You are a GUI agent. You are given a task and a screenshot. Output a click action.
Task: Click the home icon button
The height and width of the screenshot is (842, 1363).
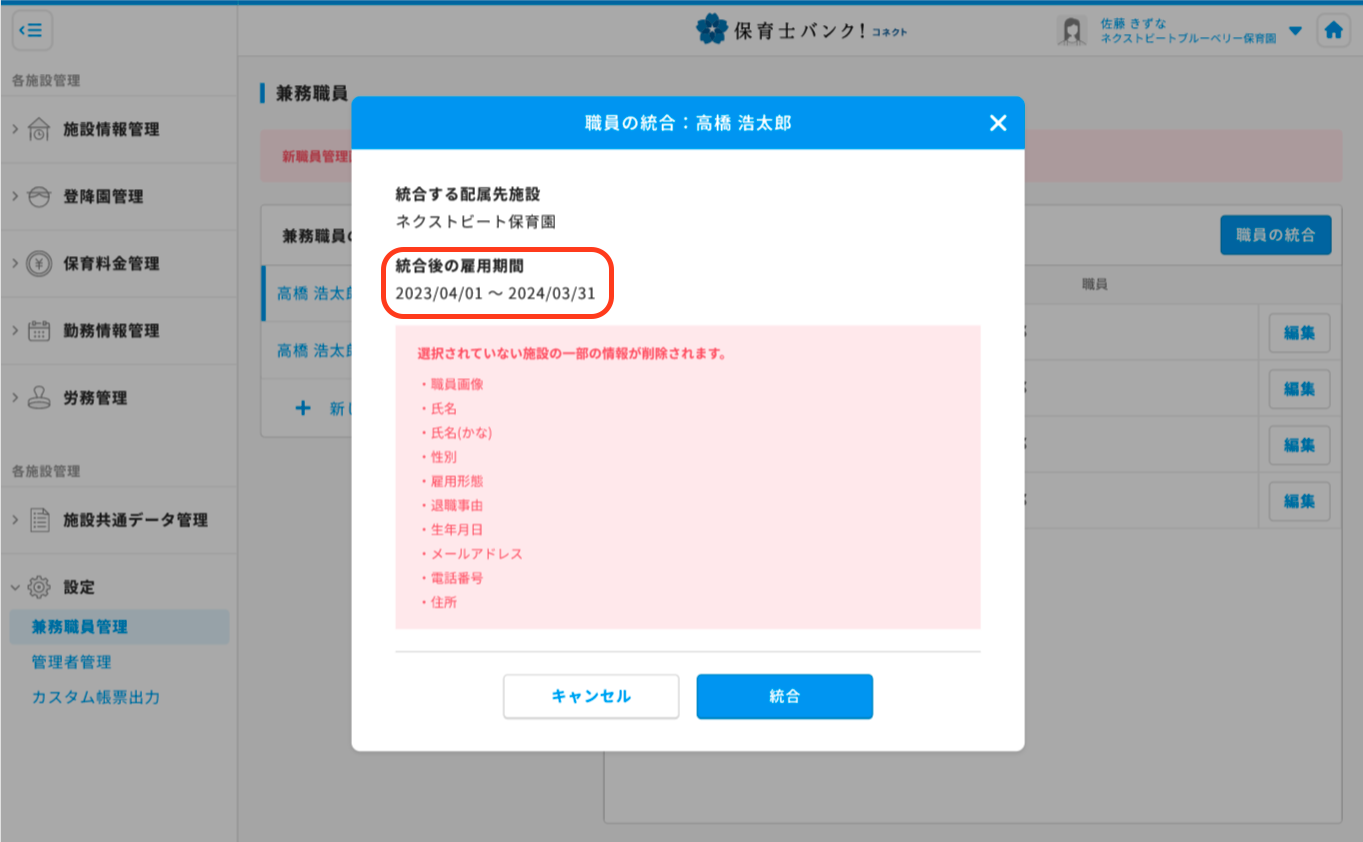(x=1332, y=31)
